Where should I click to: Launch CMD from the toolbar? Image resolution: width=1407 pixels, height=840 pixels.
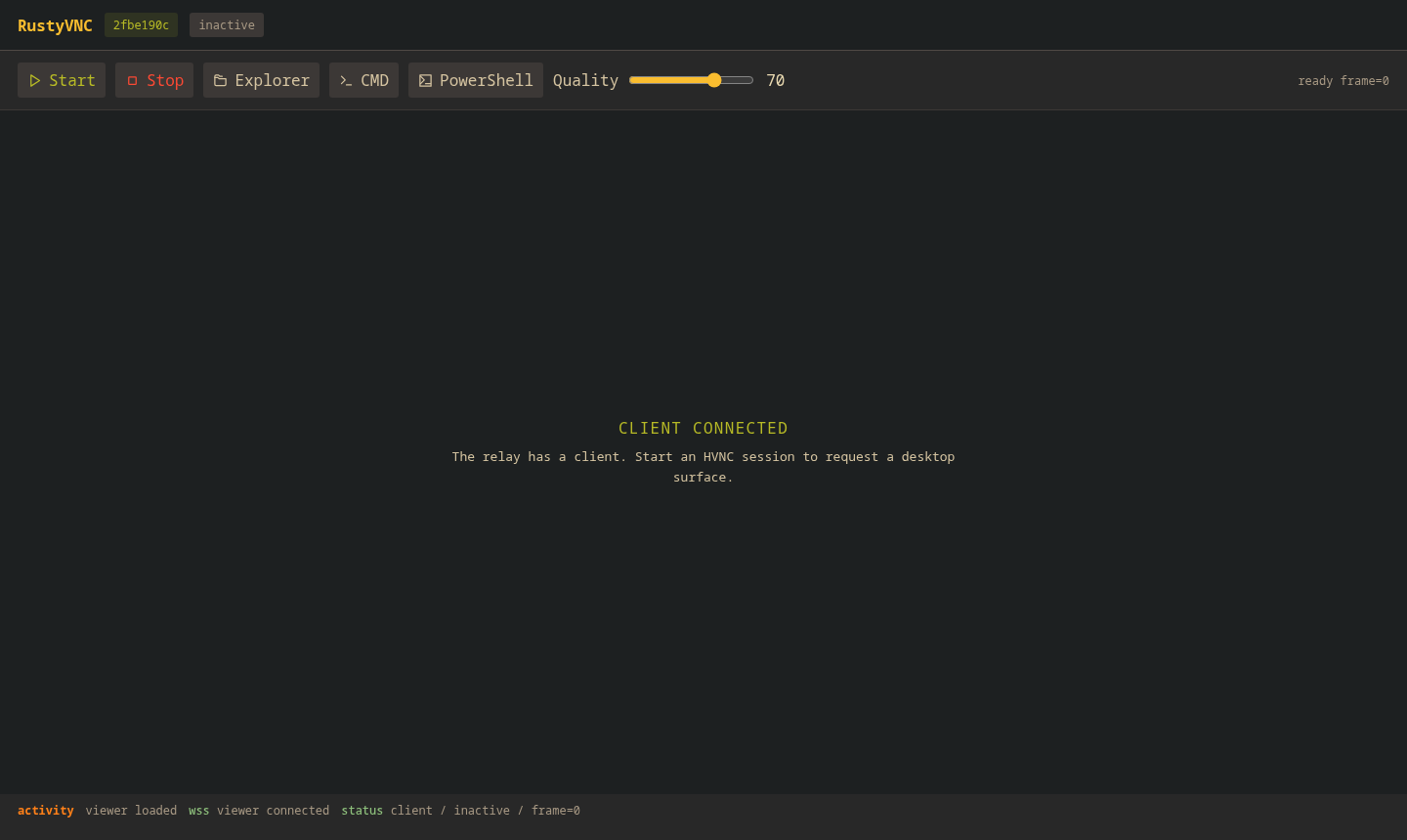click(x=363, y=80)
